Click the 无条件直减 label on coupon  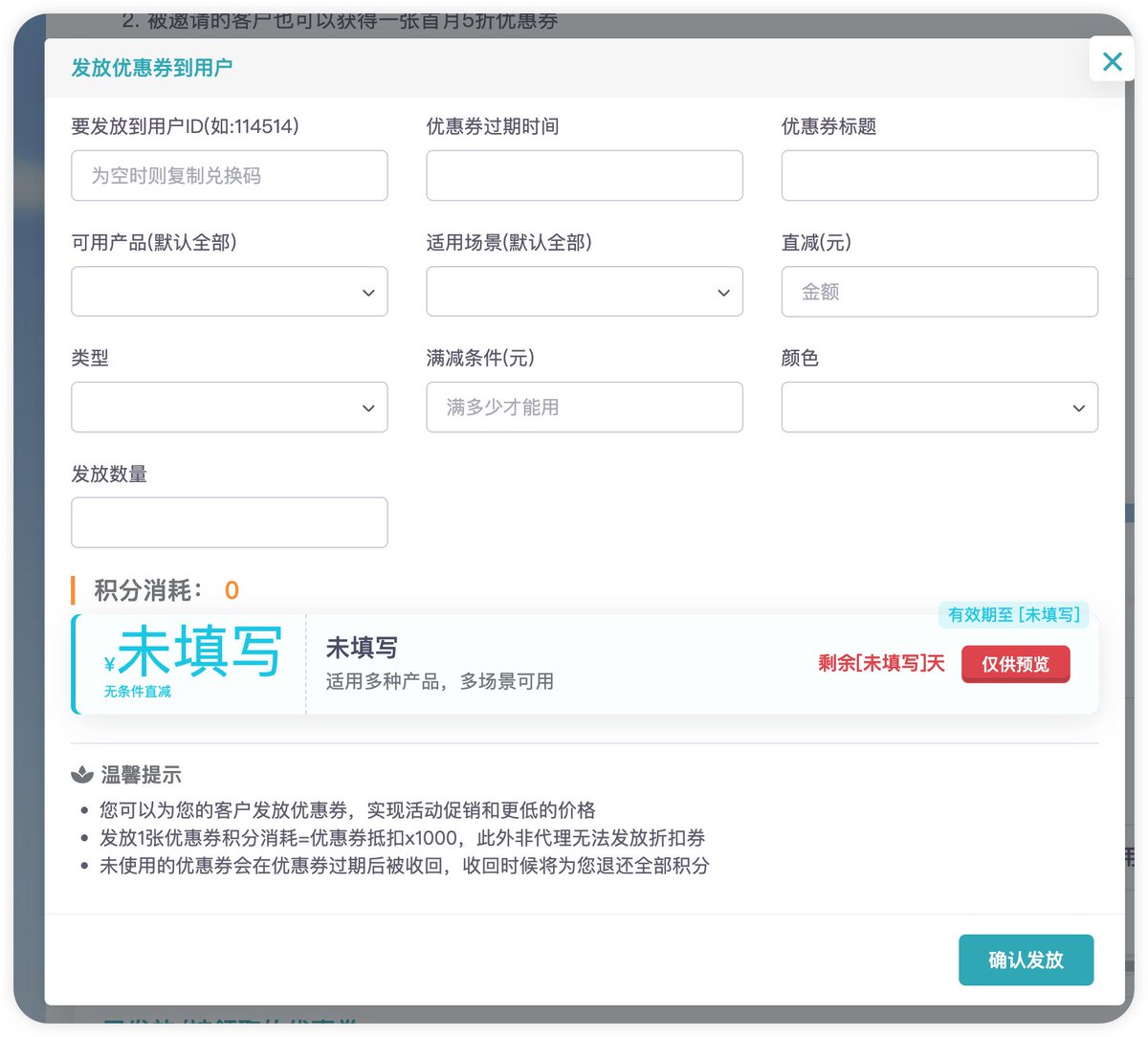point(138,692)
